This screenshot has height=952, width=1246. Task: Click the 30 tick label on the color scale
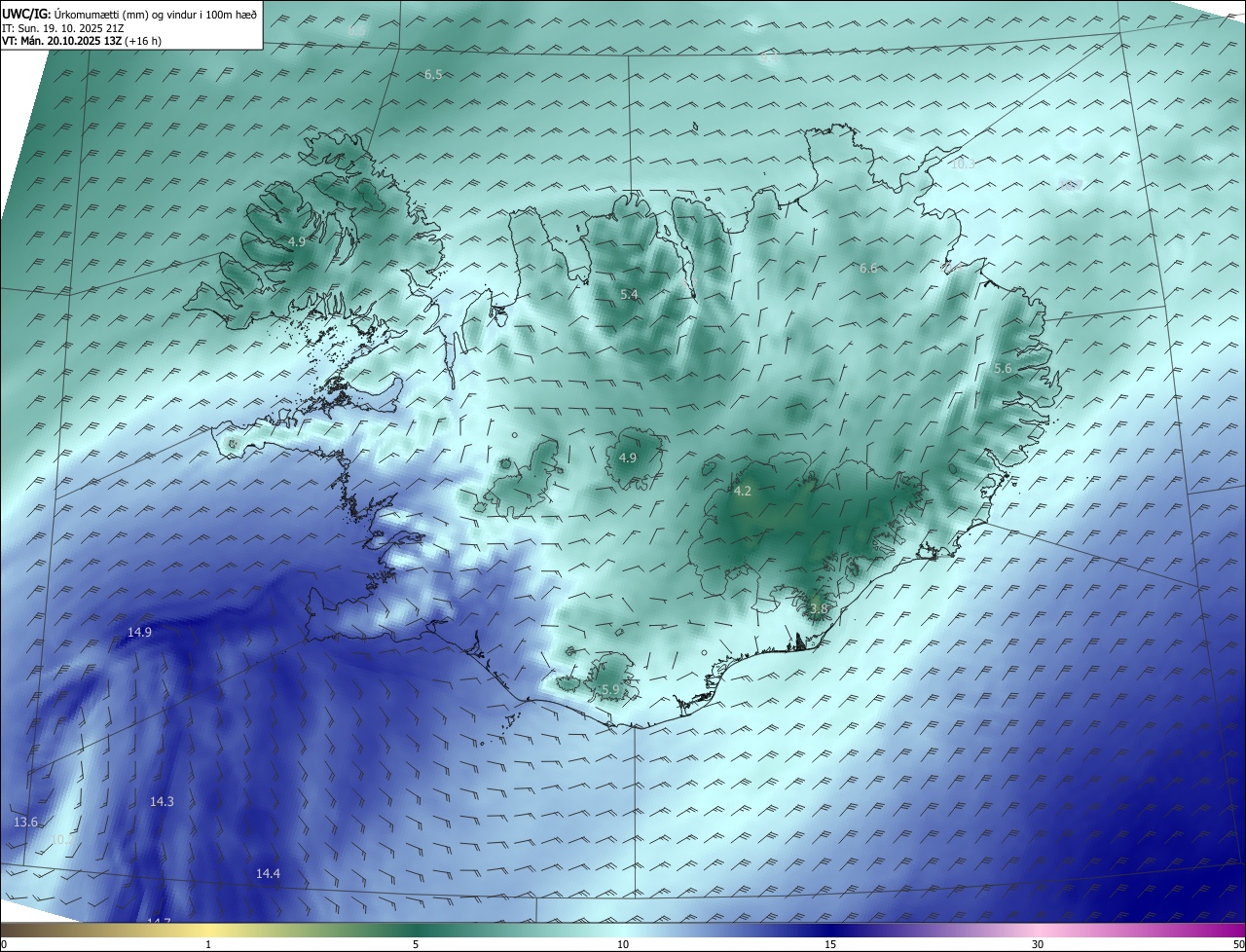click(1038, 944)
